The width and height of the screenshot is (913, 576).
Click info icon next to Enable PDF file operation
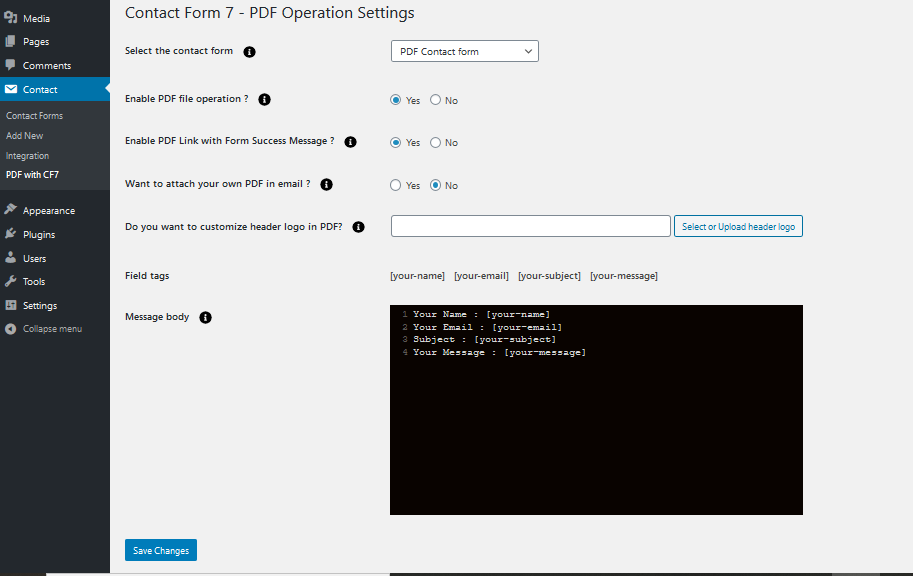265,99
